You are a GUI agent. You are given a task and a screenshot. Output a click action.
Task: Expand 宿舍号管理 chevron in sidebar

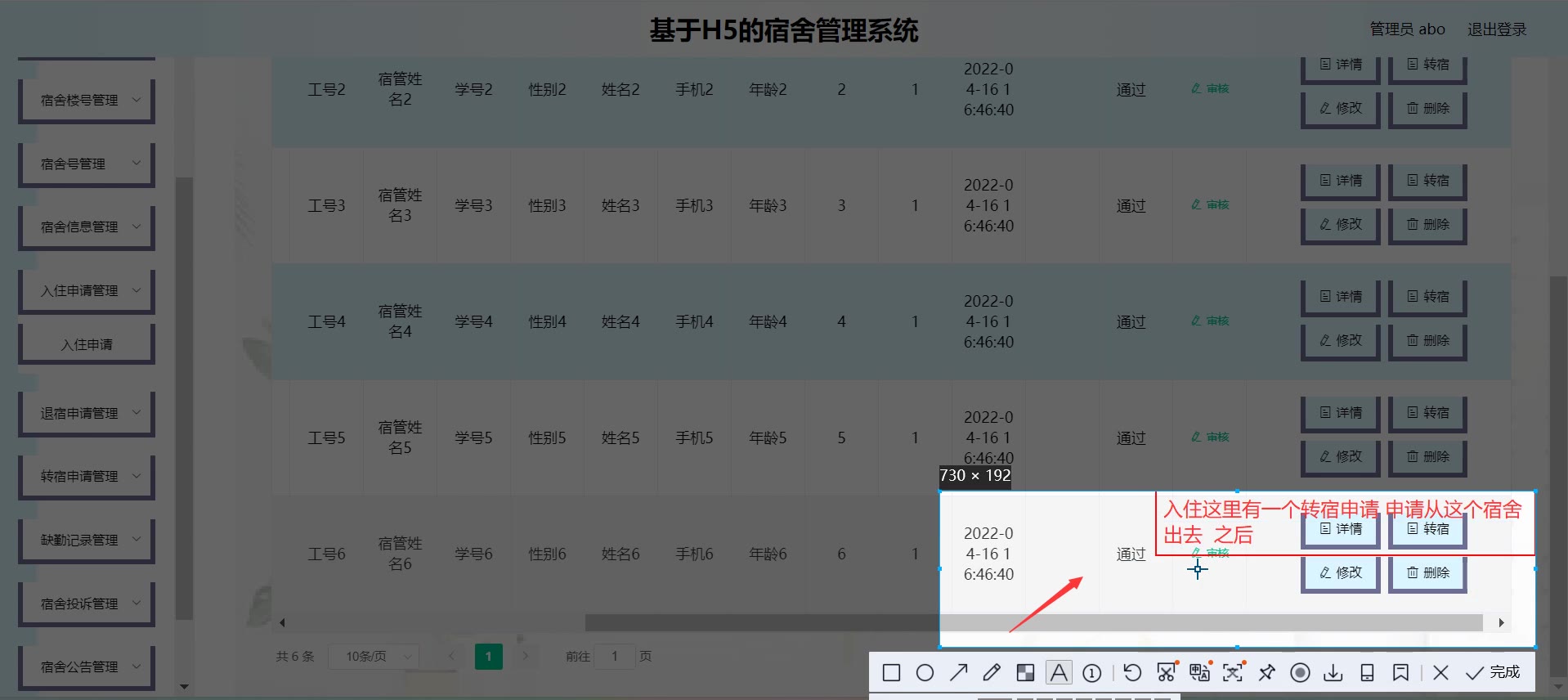(x=137, y=163)
